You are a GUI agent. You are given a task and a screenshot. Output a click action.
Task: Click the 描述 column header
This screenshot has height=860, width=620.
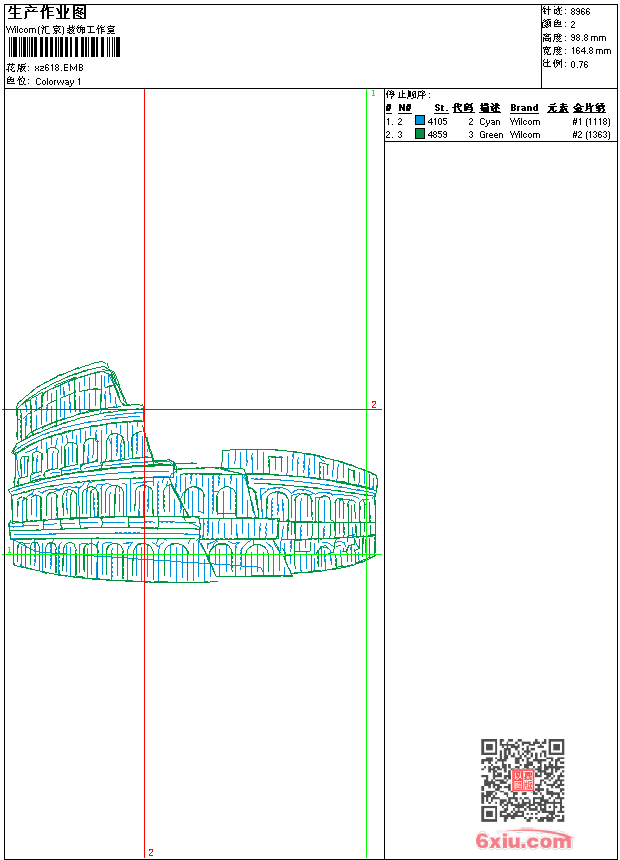(489, 108)
